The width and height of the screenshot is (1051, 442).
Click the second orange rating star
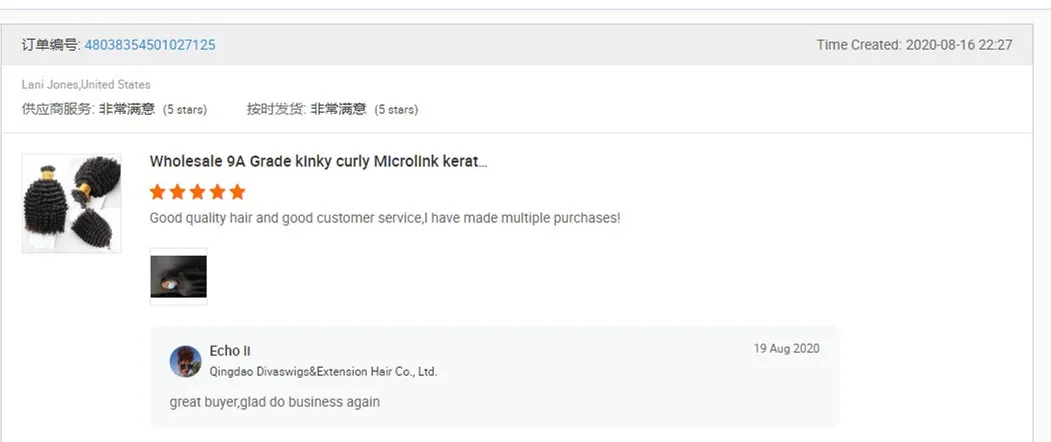click(x=178, y=192)
